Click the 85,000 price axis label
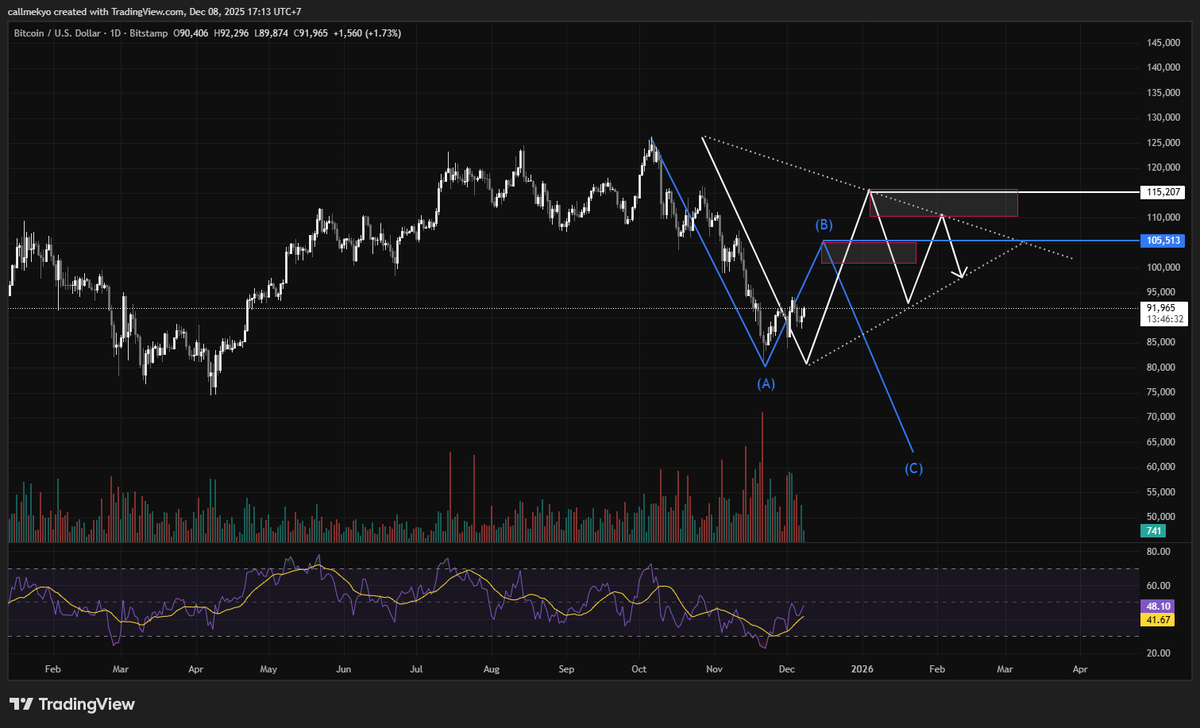 (x=1163, y=342)
